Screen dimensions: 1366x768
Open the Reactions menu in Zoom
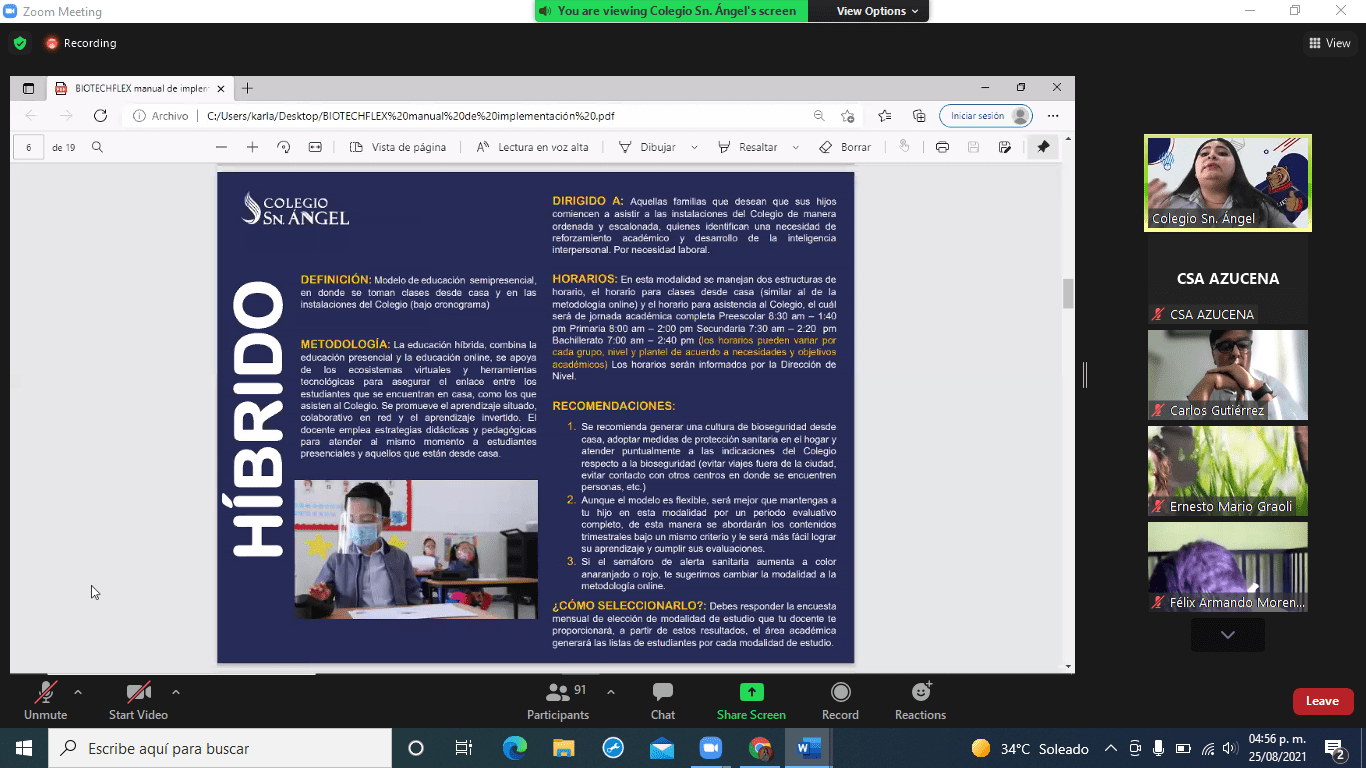[920, 700]
